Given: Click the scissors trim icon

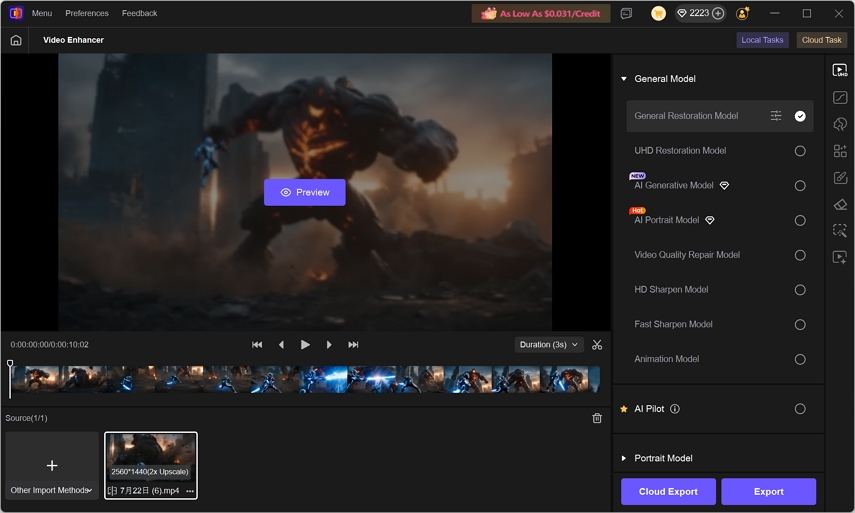Looking at the screenshot, I should (597, 345).
